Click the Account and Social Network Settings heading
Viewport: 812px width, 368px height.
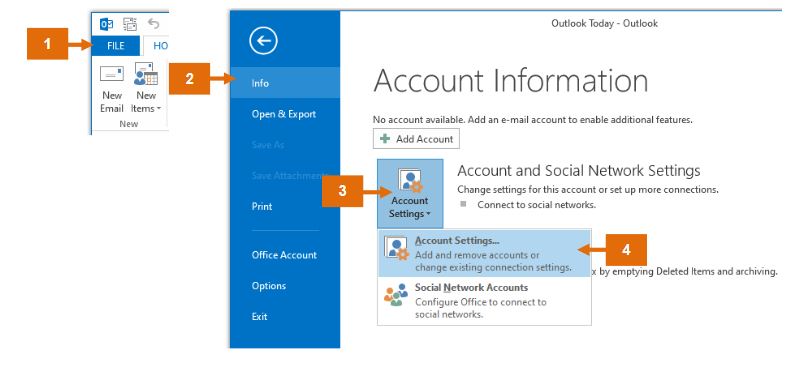pyautogui.click(x=579, y=170)
